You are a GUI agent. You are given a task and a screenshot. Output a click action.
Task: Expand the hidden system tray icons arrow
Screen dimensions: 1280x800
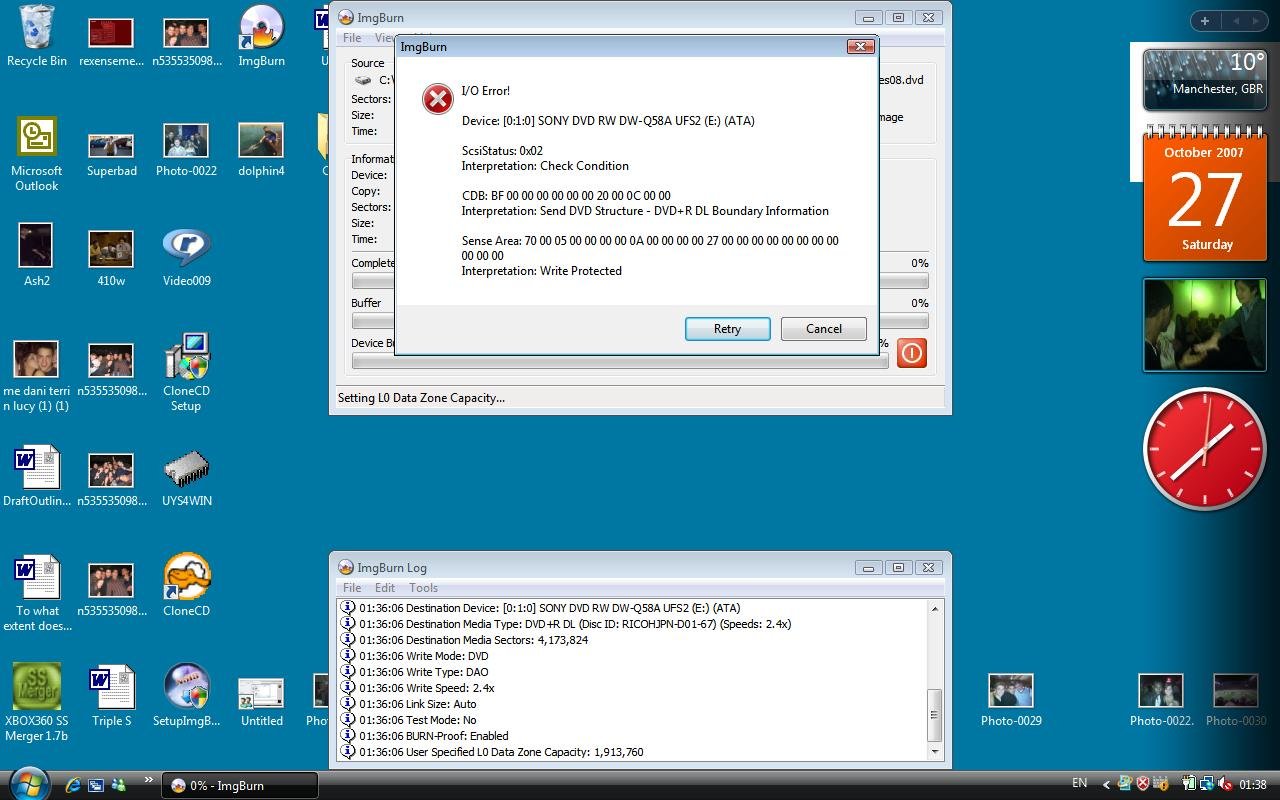(x=1106, y=784)
